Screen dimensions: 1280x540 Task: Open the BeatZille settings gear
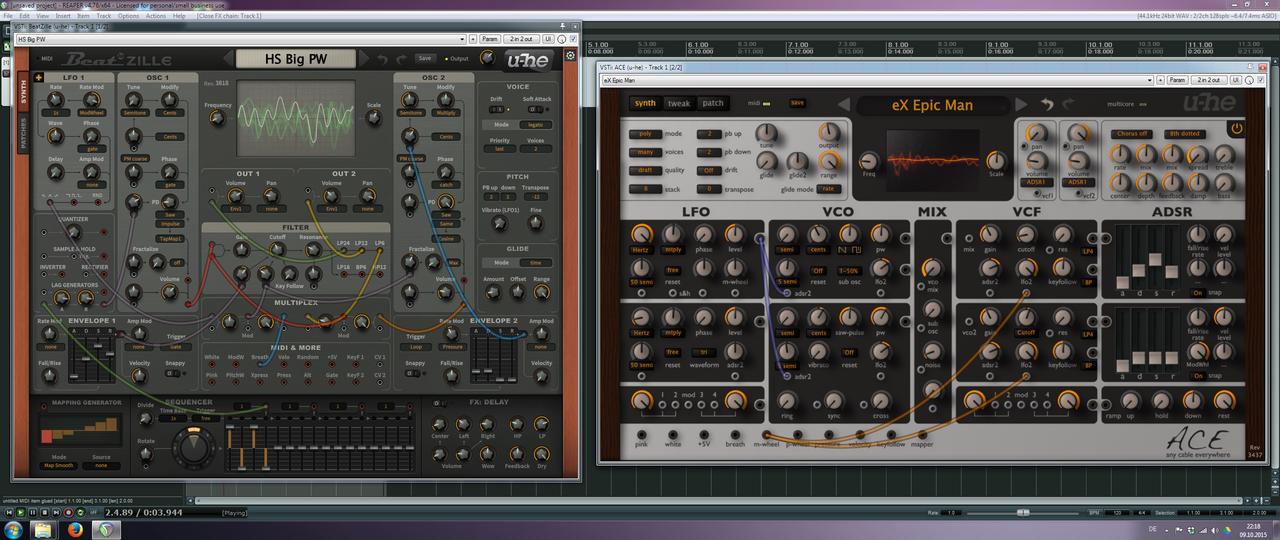point(570,56)
